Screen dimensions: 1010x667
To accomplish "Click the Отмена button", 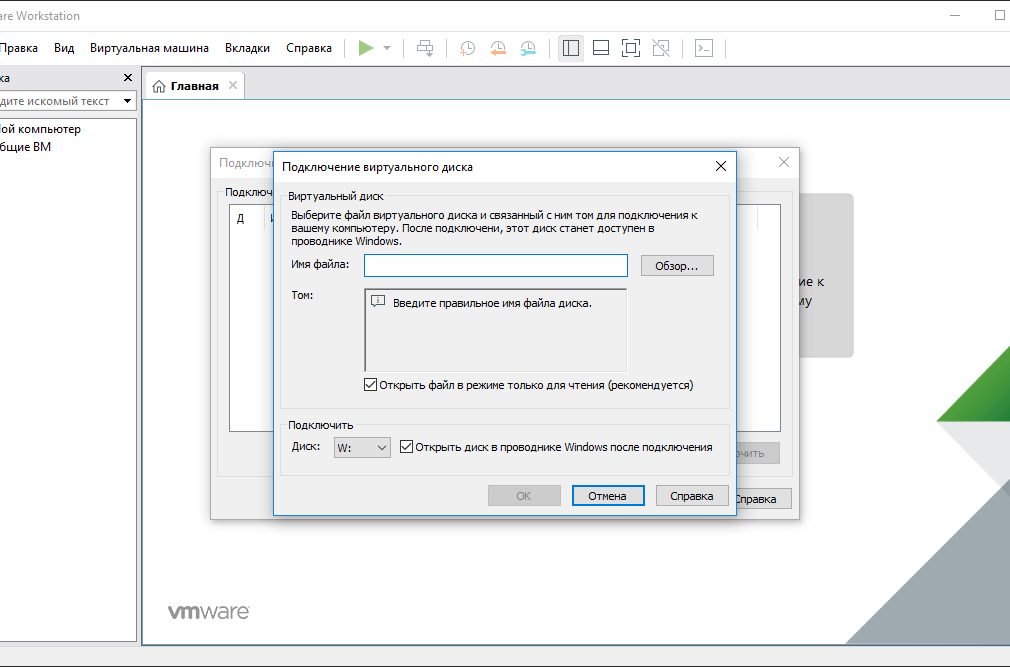I will (608, 496).
